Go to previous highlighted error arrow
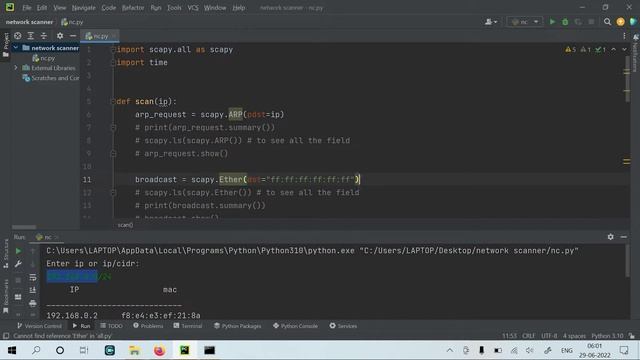Screen dimensions: 640x360 613,49
